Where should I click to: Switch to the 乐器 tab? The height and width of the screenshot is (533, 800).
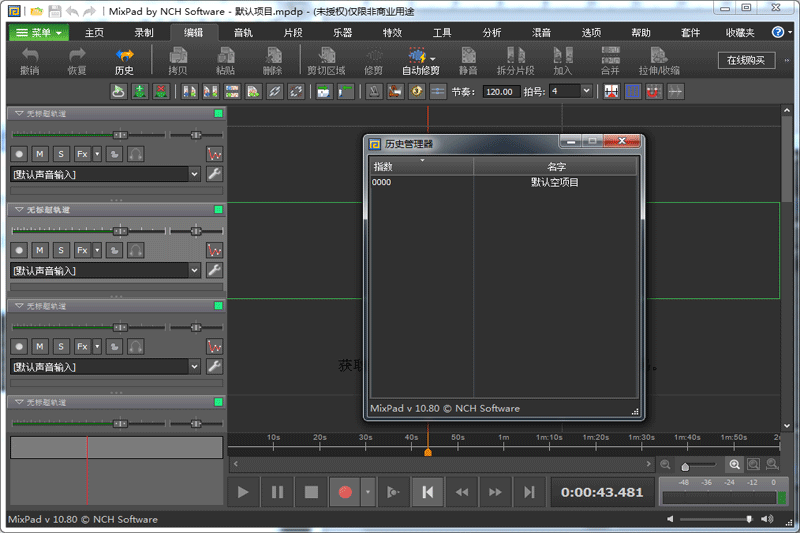pos(342,33)
